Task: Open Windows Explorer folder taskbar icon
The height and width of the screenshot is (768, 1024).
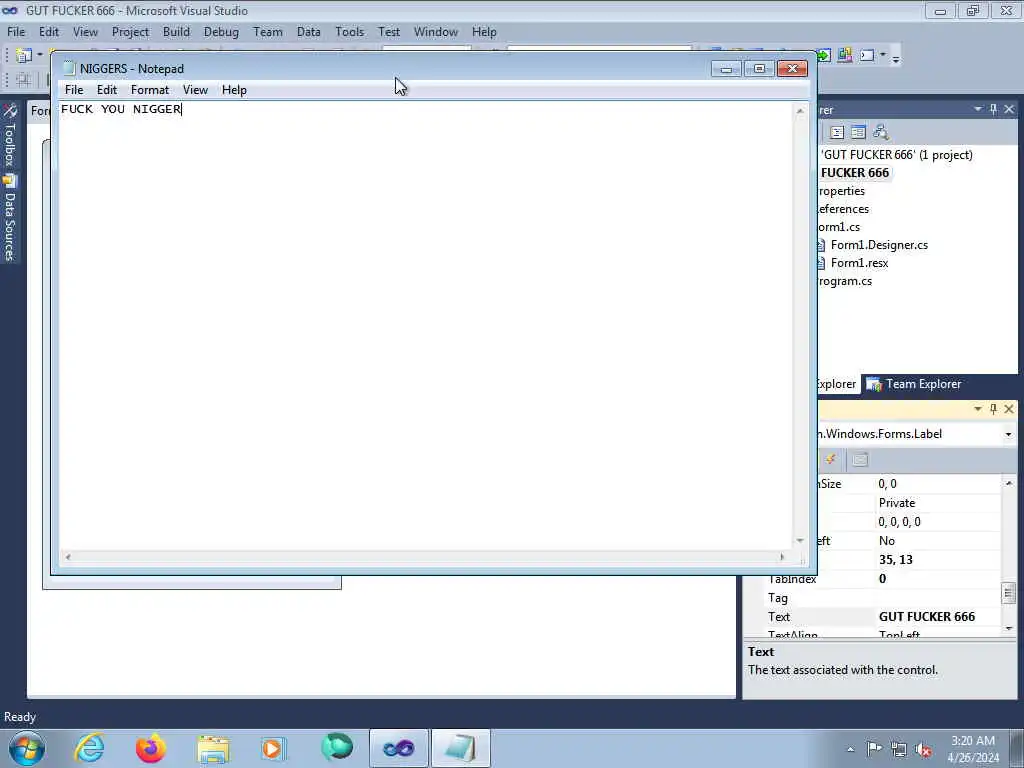Action: 213,748
